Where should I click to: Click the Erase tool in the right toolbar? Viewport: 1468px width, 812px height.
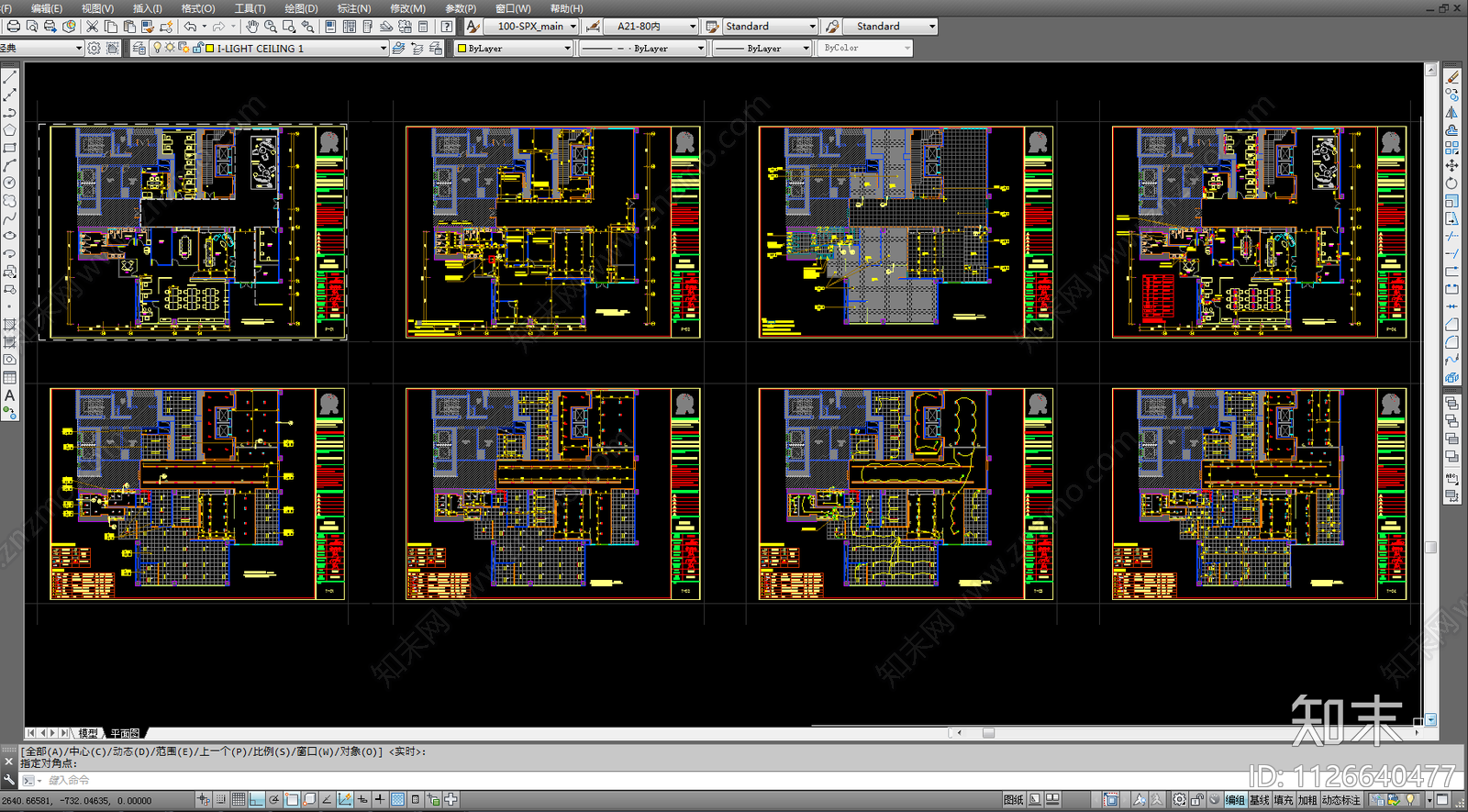coord(1451,77)
